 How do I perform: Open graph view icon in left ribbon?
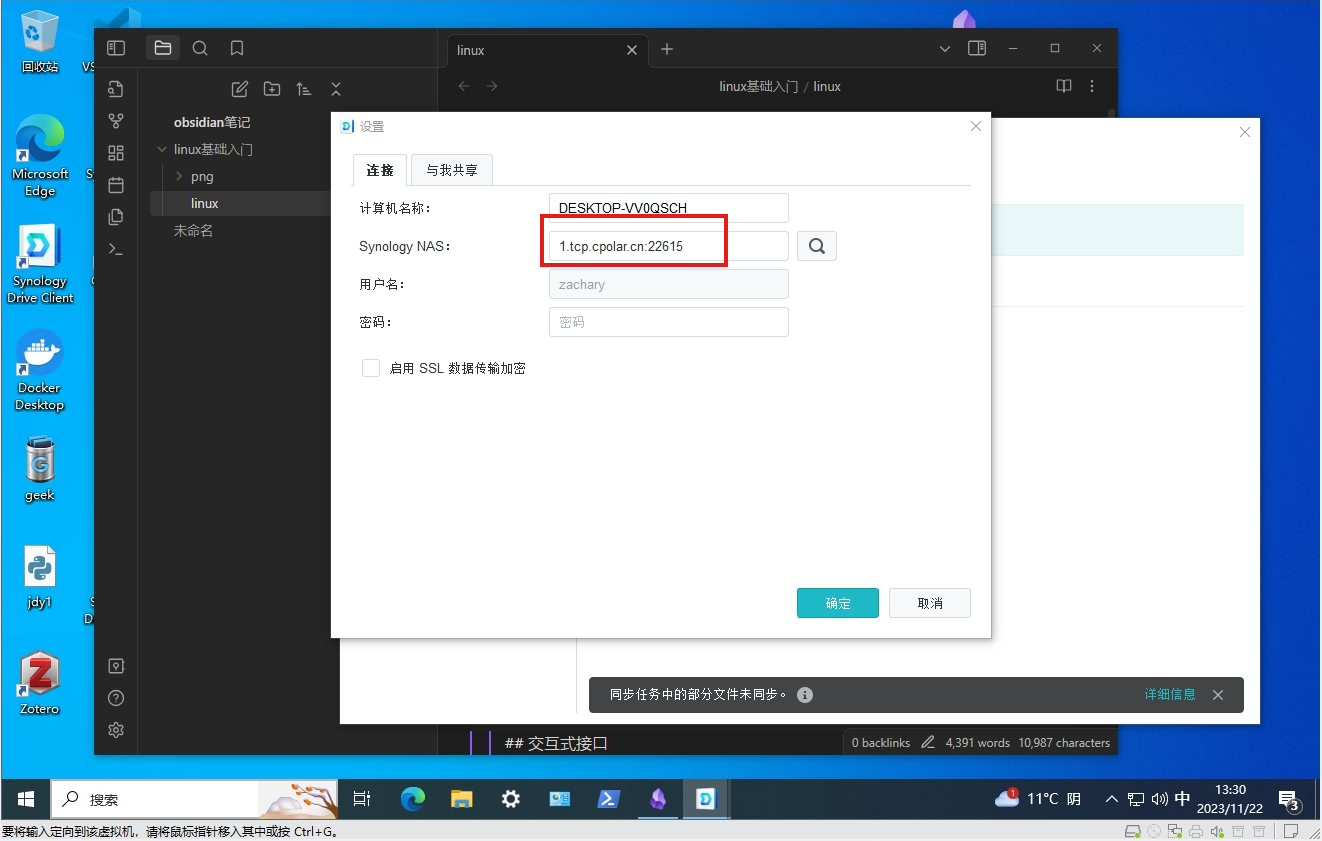pos(116,121)
